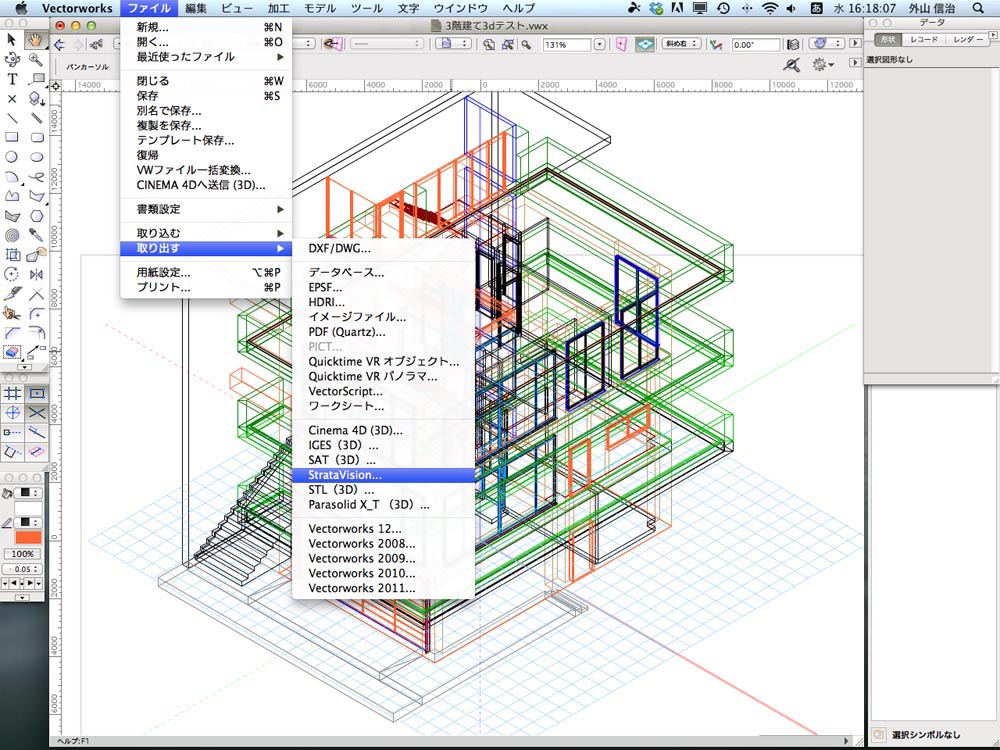Viewport: 1000px width, 750px height.
Task: Select the Flyover rotate-view tool
Action: pyautogui.click(x=11, y=59)
